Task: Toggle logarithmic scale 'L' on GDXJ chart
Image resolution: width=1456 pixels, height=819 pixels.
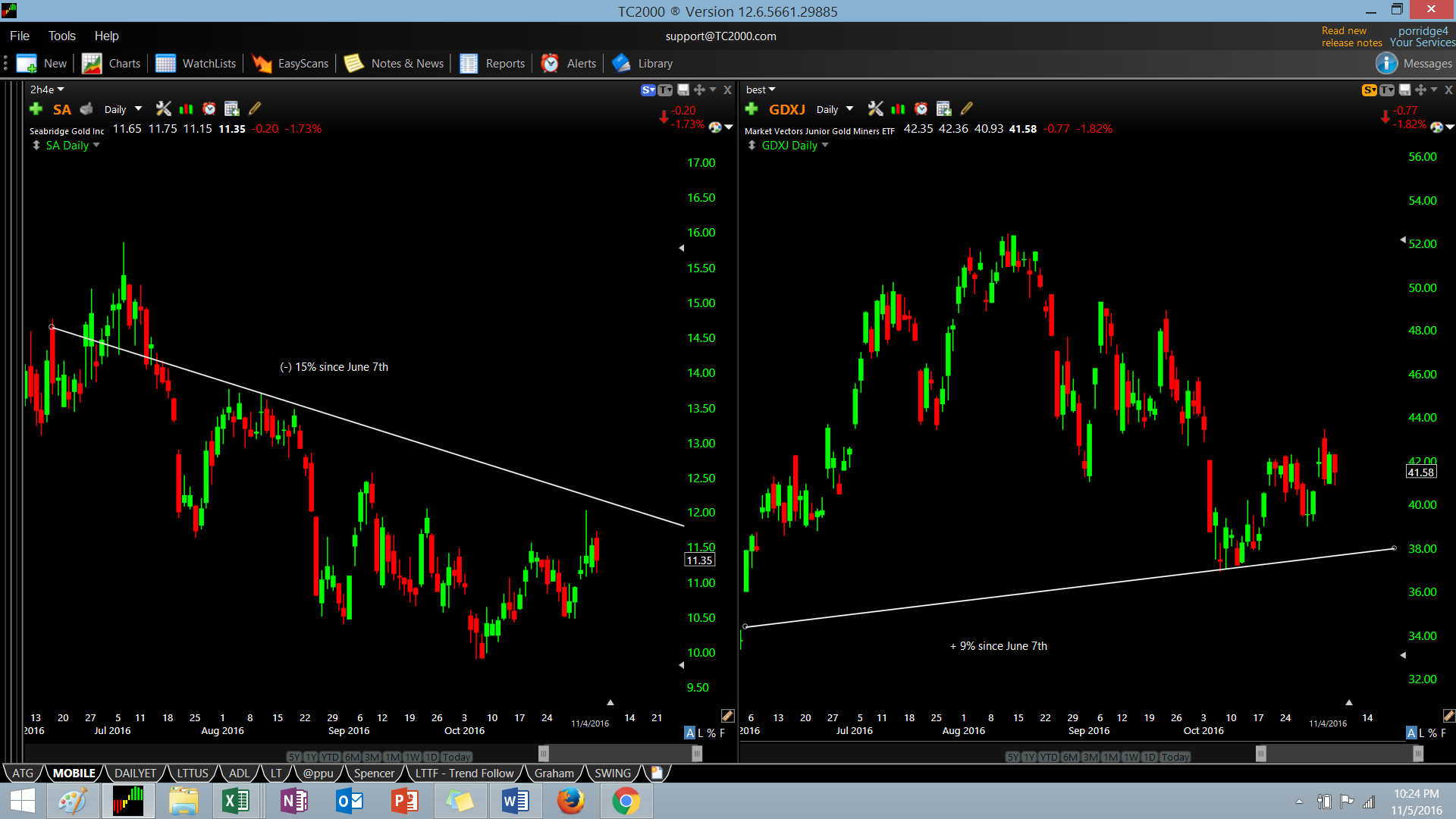Action: (1422, 733)
